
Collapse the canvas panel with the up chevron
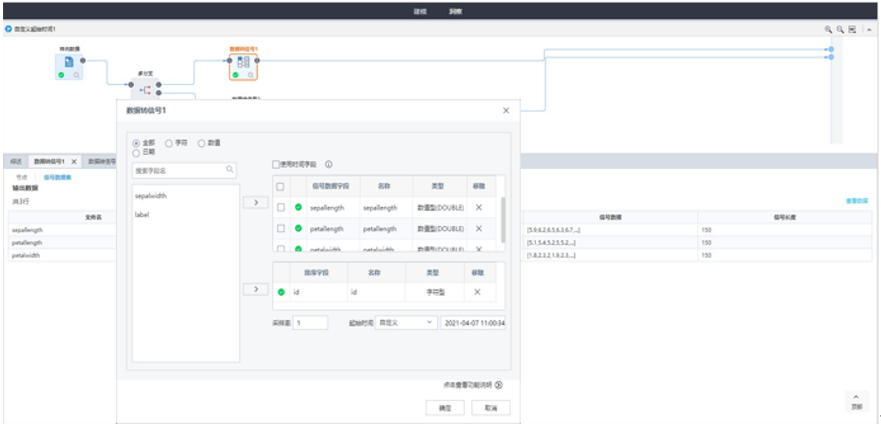tap(856, 398)
